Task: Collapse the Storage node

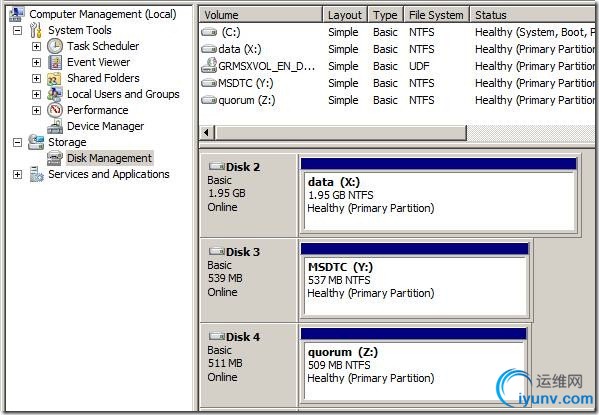Action: pyautogui.click(x=18, y=143)
